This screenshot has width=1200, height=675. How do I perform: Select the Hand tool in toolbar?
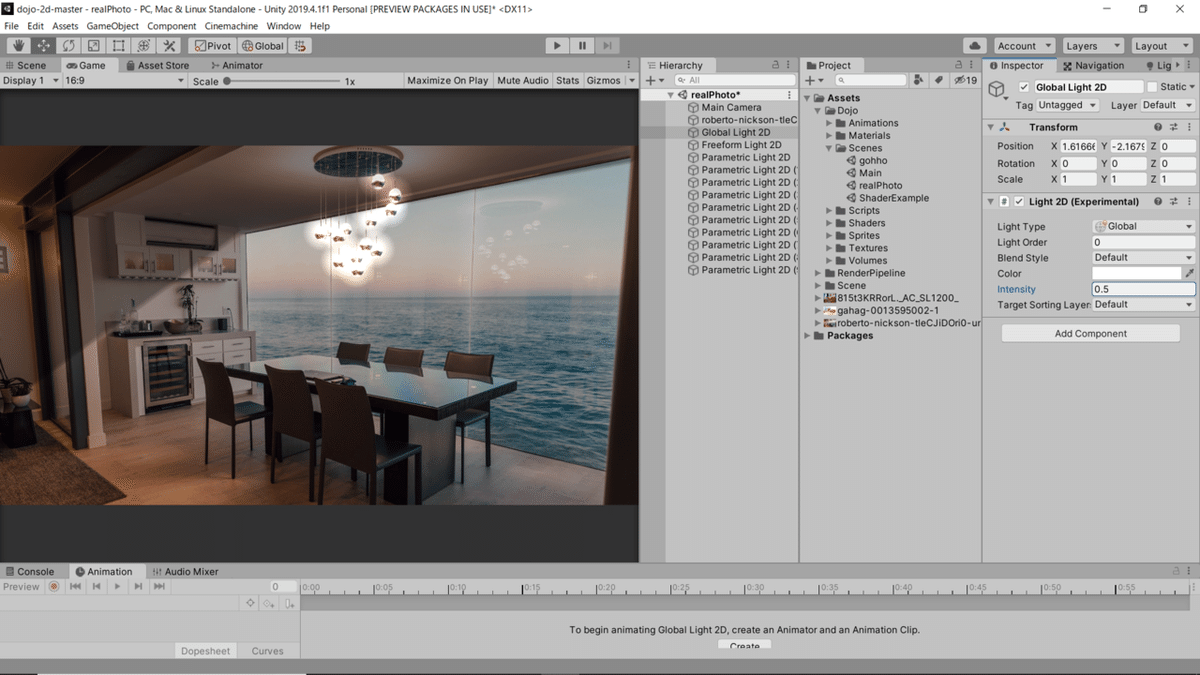pos(18,46)
